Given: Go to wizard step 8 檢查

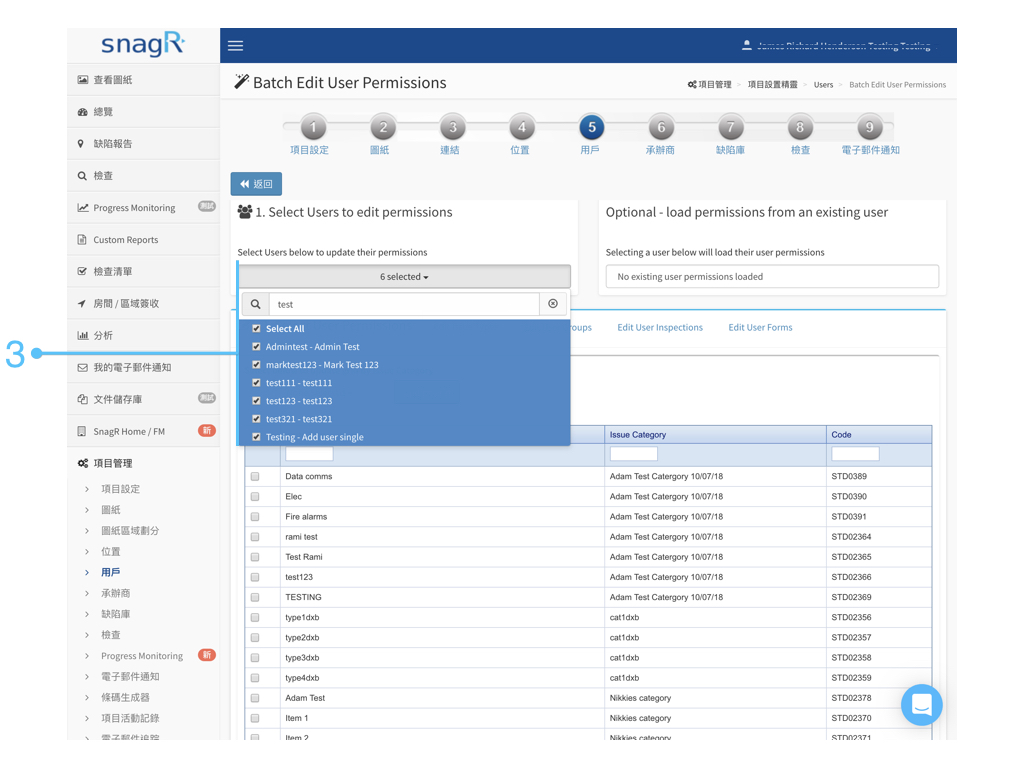Looking at the screenshot, I should pyautogui.click(x=800, y=127).
